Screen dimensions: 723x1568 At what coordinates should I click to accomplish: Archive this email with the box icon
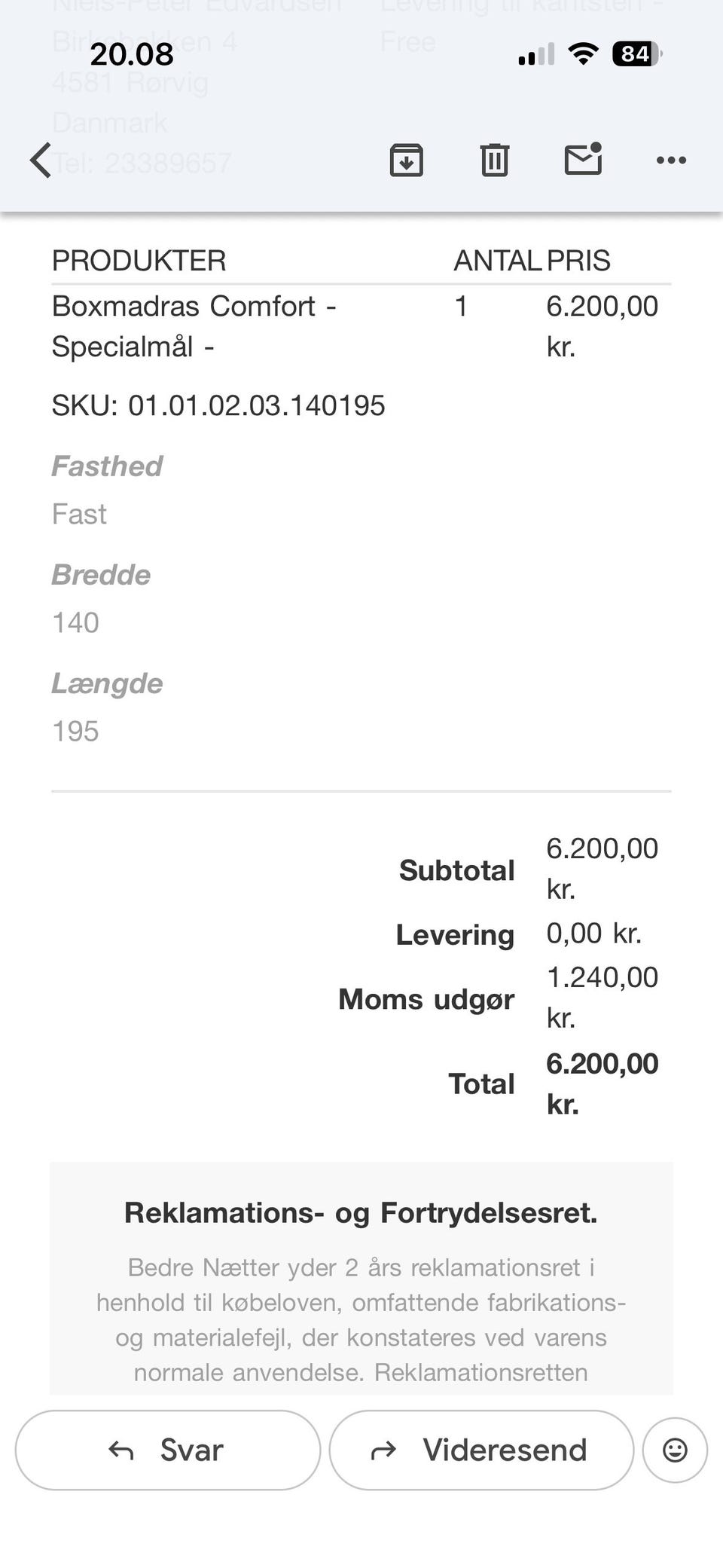(x=406, y=160)
